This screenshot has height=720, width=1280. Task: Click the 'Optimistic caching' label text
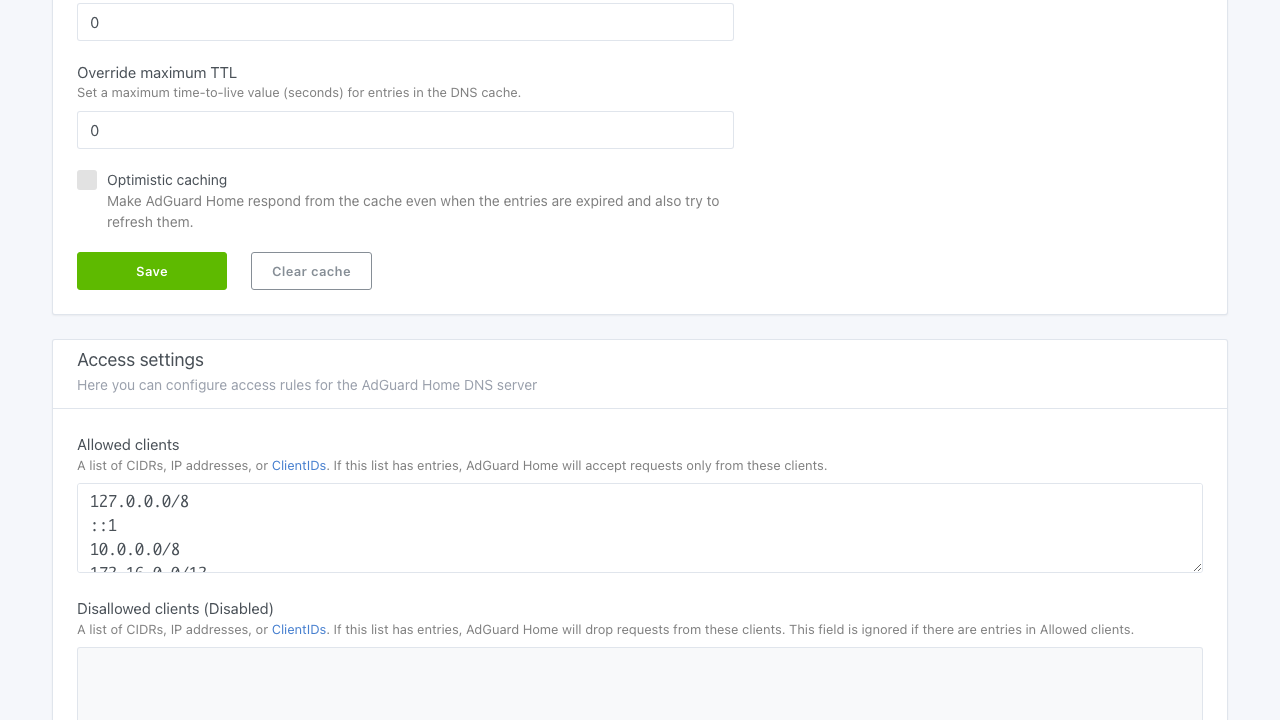click(167, 180)
